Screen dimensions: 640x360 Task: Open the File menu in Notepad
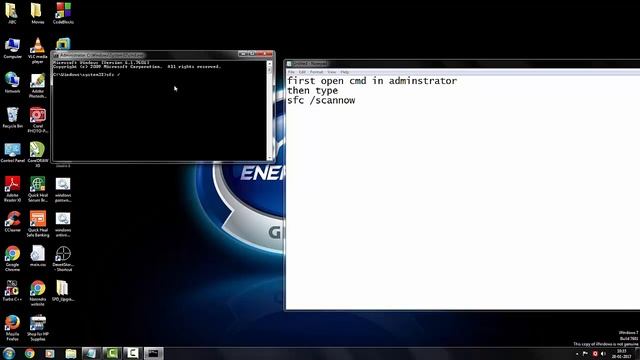click(291, 72)
